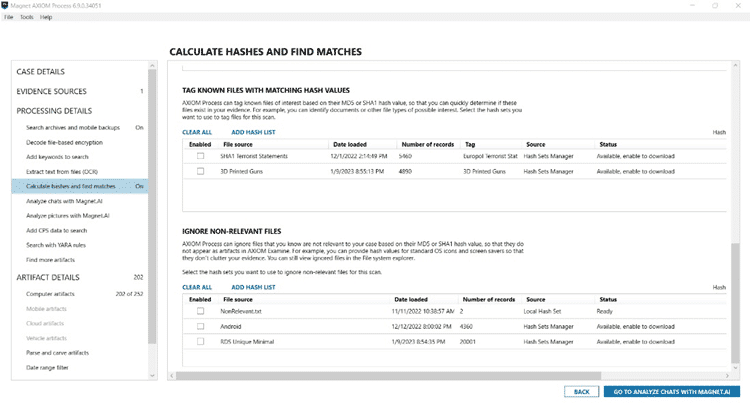Enable the 3D Printed Guns hash set
Screen dimensions: 750x403
(x=200, y=171)
